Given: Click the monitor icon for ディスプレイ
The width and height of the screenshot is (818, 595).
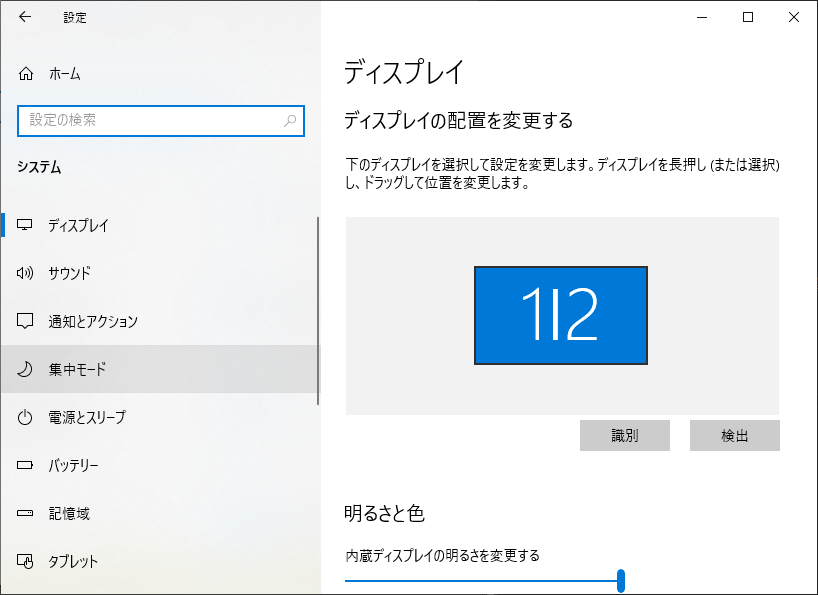Looking at the screenshot, I should (25, 225).
